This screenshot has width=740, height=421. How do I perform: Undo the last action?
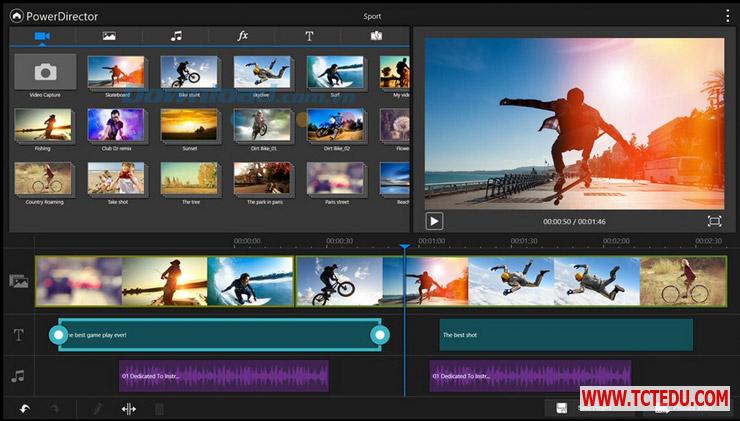pyautogui.click(x=25, y=409)
